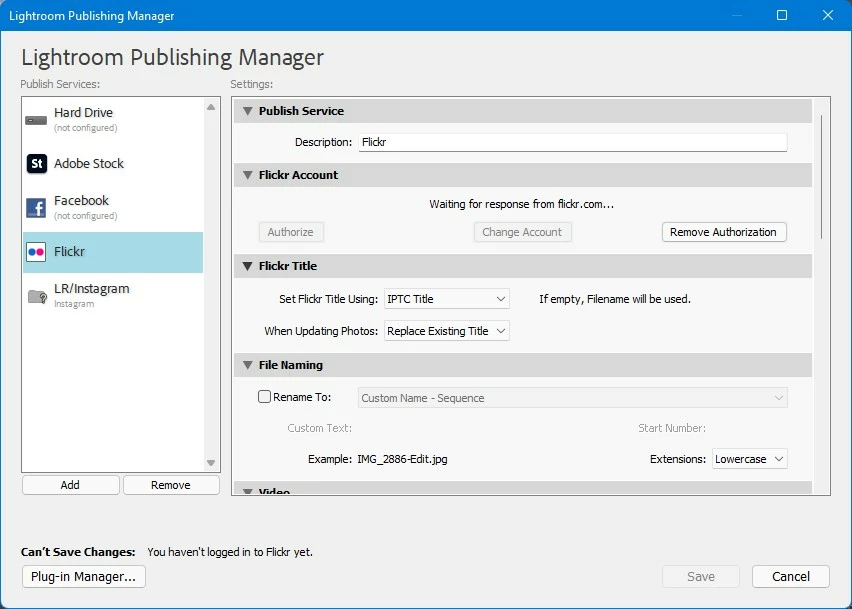Click the services list scroll down arrow
This screenshot has width=852, height=609.
[x=211, y=463]
